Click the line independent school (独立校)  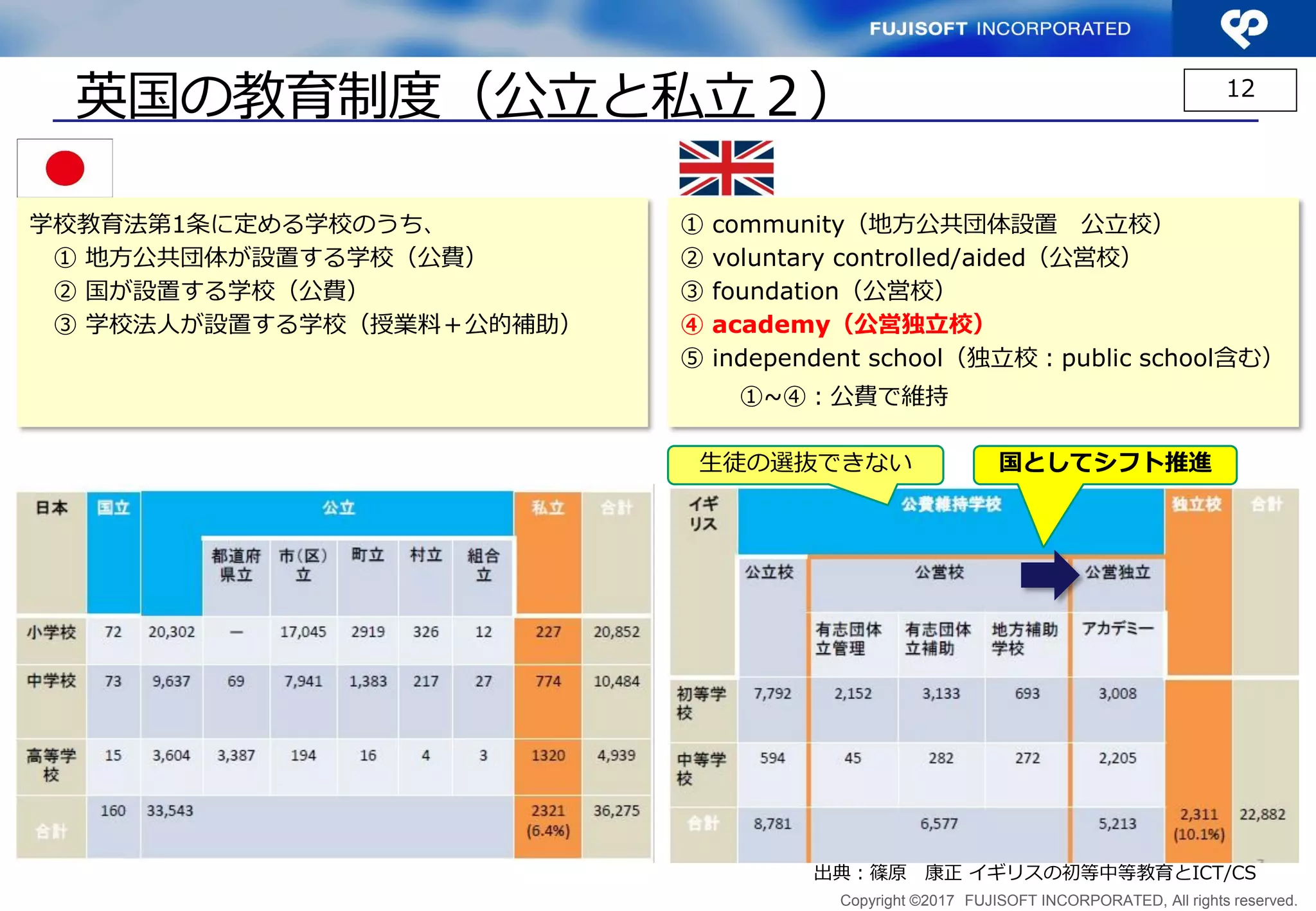977,357
